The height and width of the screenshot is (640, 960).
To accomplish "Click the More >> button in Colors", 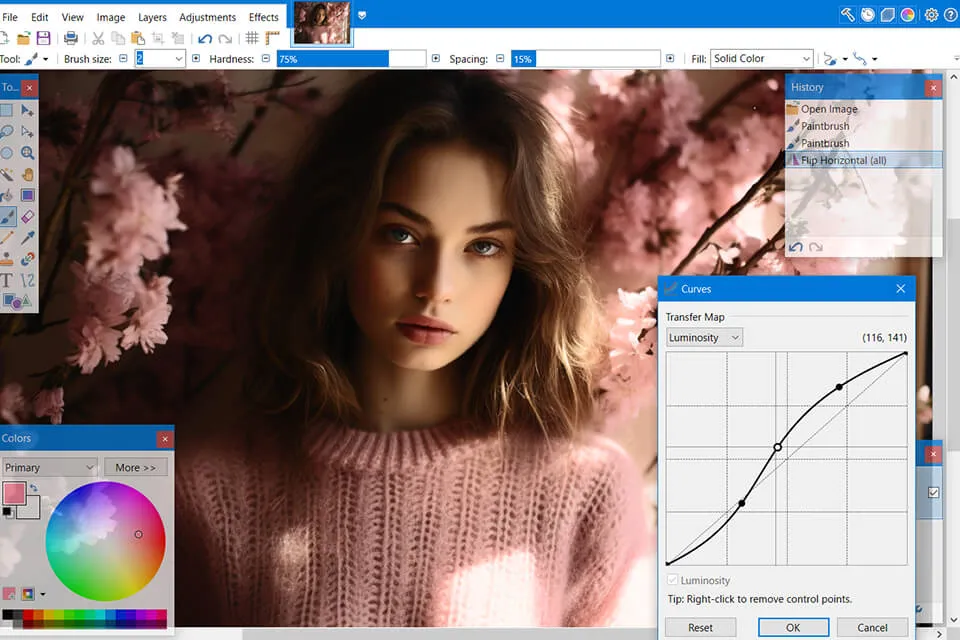I will (x=136, y=467).
